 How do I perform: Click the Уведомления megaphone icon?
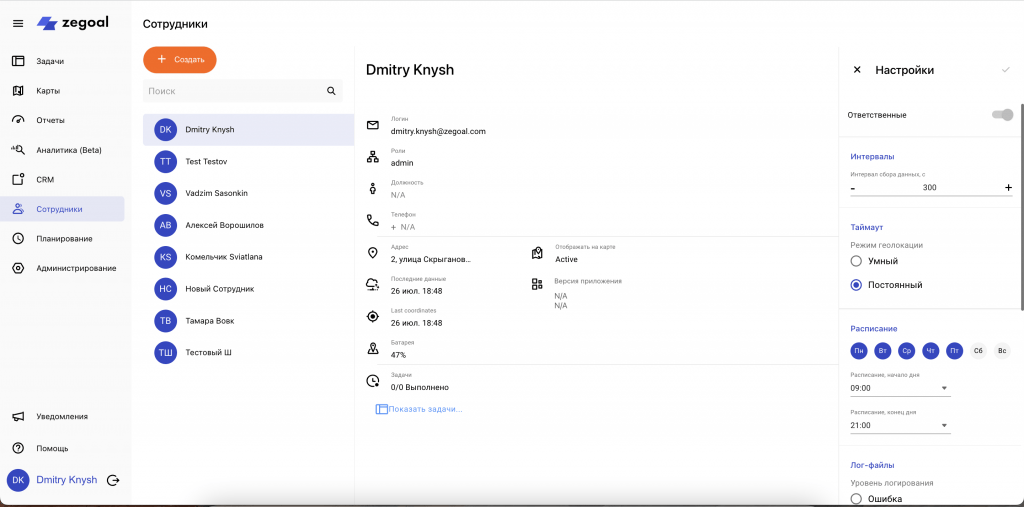point(18,417)
